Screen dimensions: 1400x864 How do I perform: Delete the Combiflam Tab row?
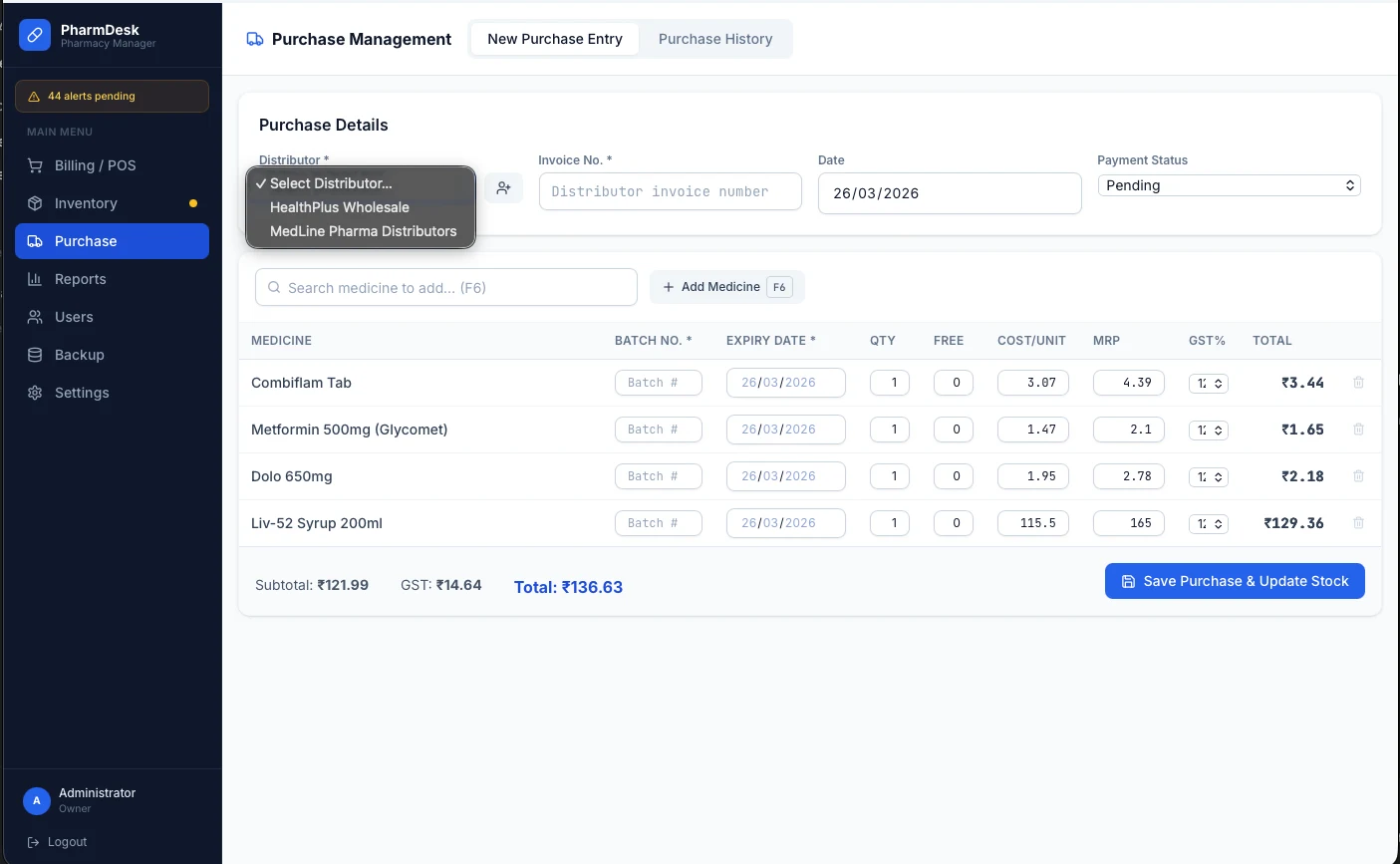point(1358,383)
